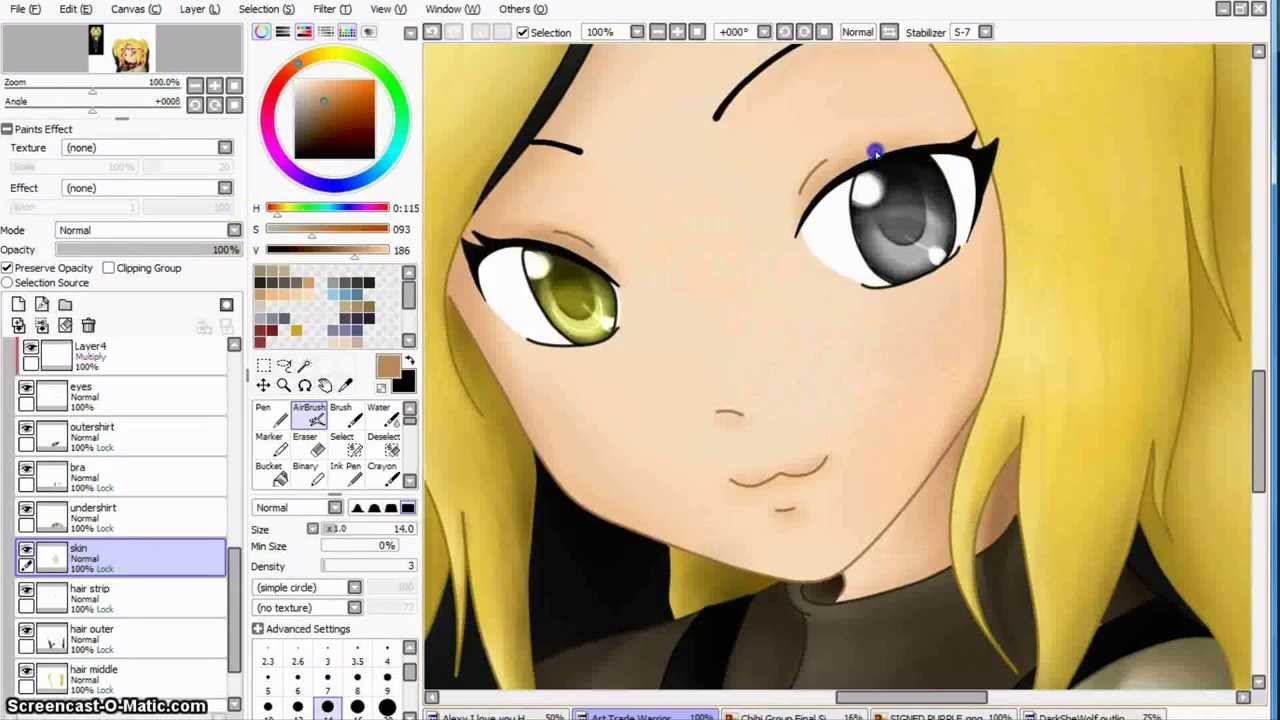This screenshot has height=720, width=1280.
Task: Open the zoom percentage dropdown in the canvas toolbar
Action: (637, 32)
